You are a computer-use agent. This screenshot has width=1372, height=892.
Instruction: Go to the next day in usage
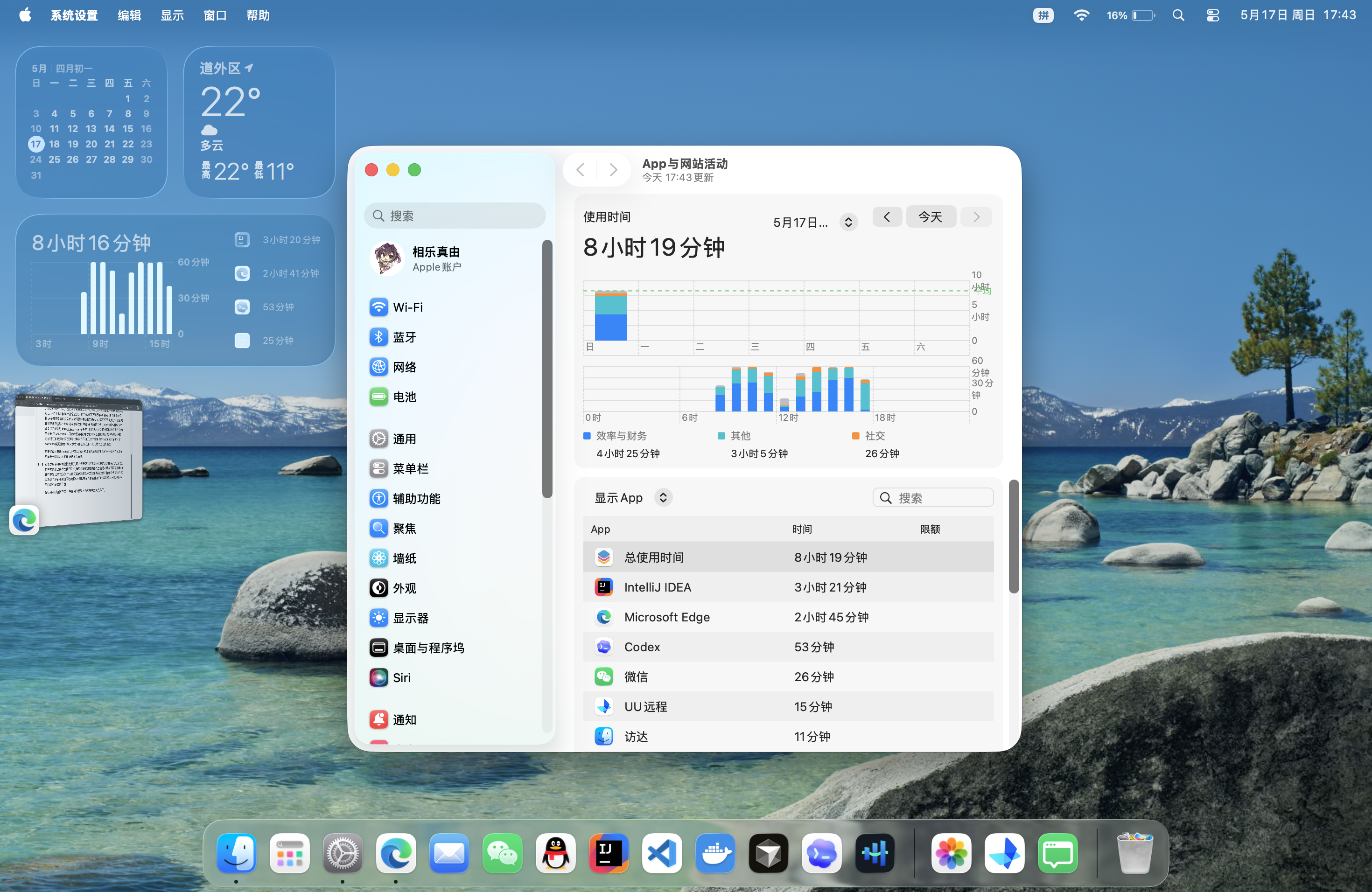click(x=976, y=217)
